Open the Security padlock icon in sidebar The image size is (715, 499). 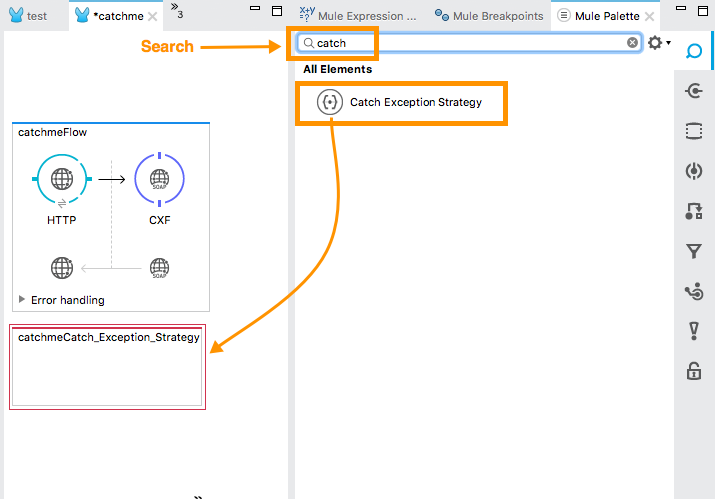pos(693,372)
